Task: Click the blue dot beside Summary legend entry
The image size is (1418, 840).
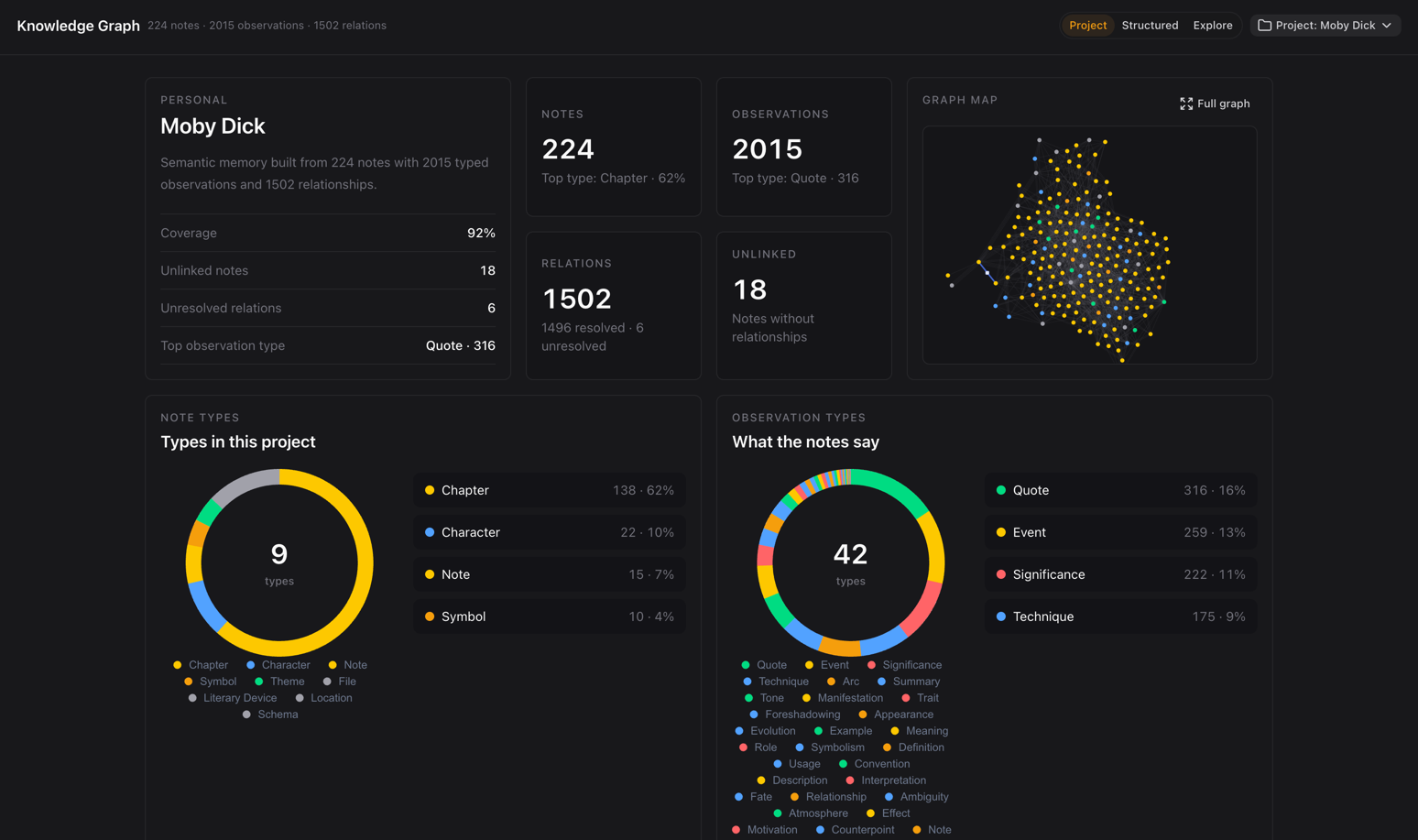Action: 881,682
